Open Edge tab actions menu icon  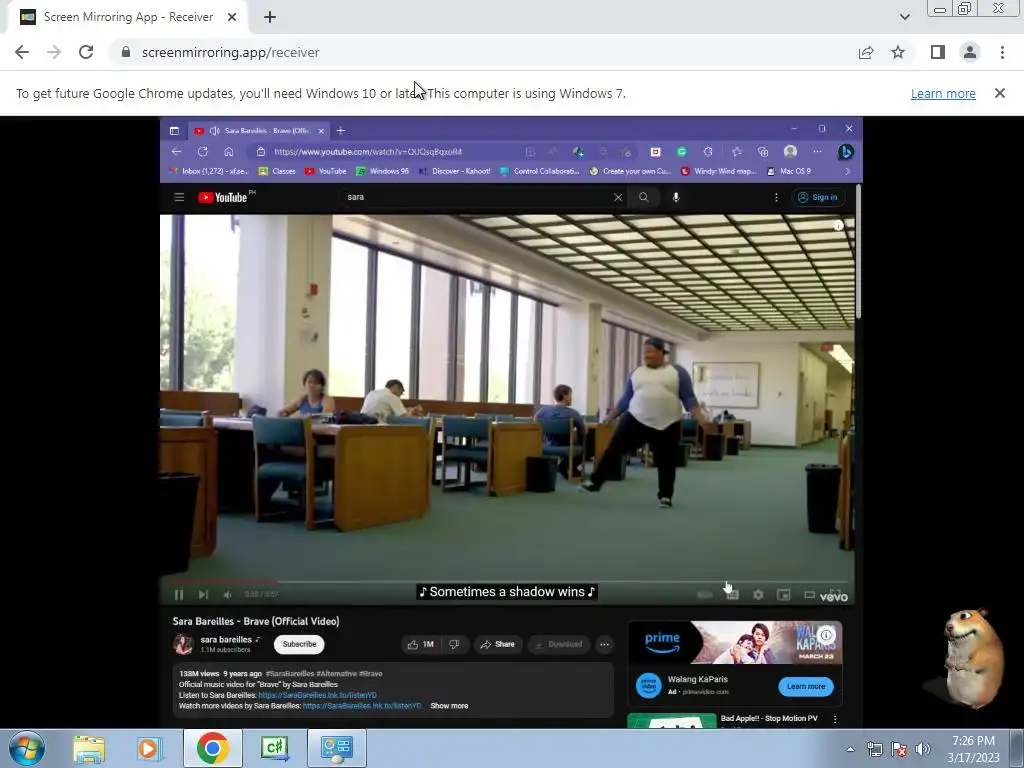(174, 131)
